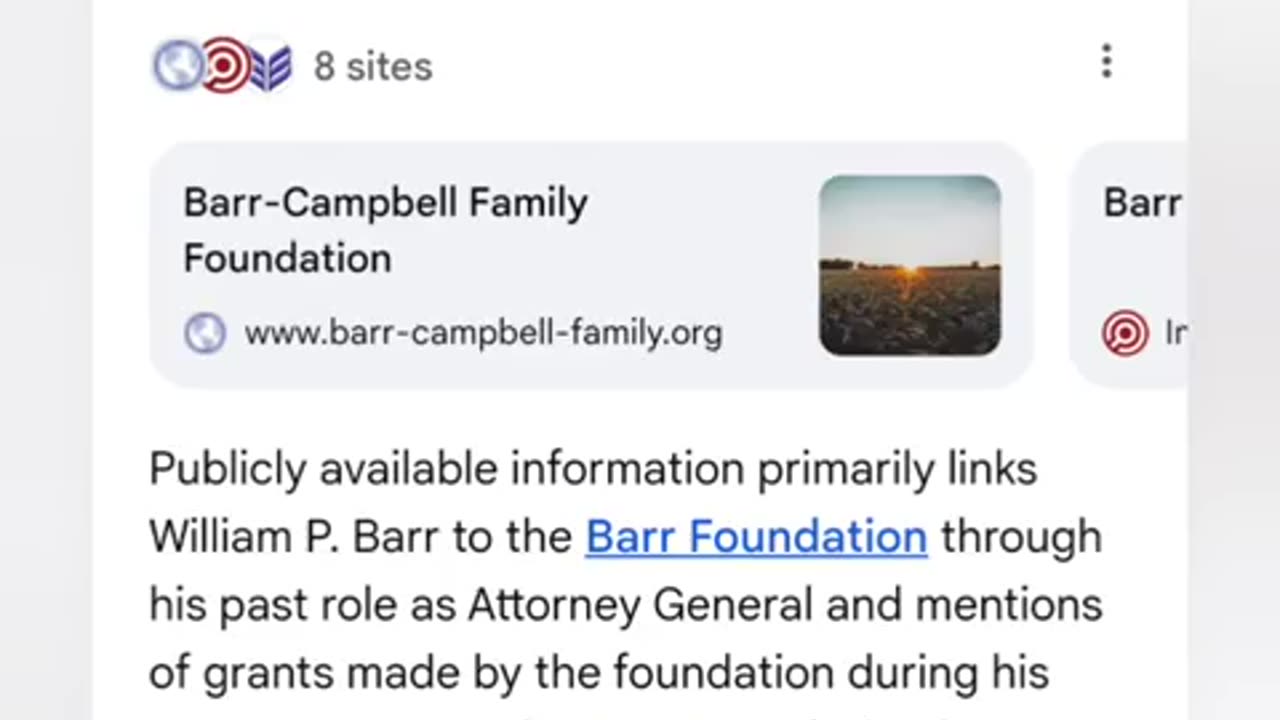Click the truncated source text on the second card
Screen dimensions: 1280x720
pos(1174,333)
